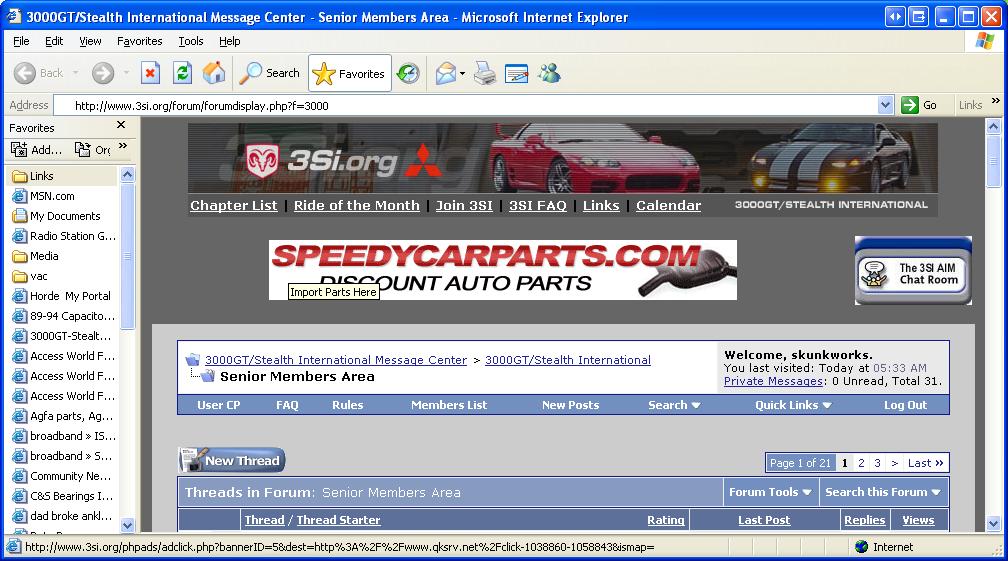Open MSN.com favorite
Screen dimensions: 1008x561
43,196
